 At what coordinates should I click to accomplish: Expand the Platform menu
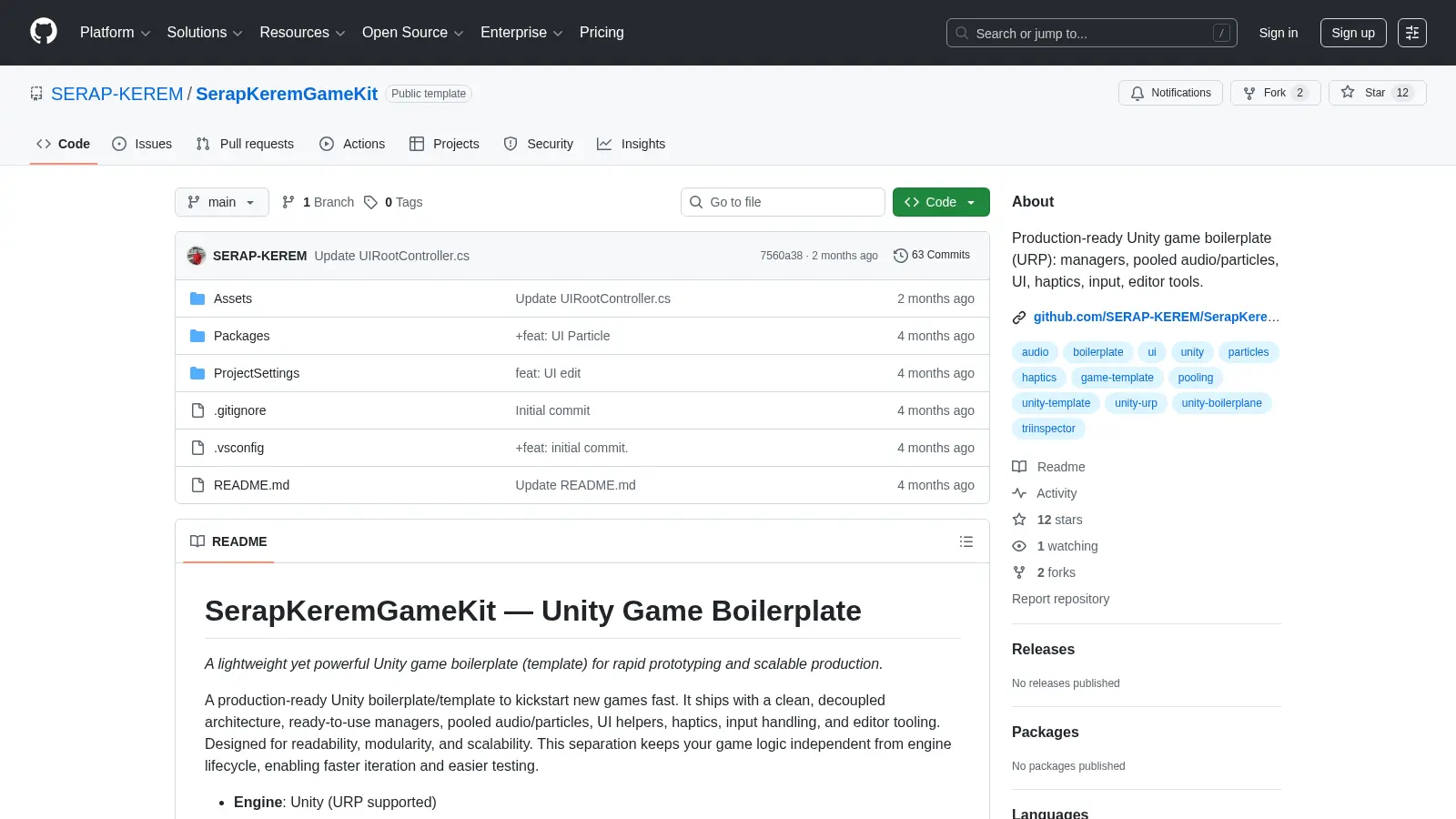pyautogui.click(x=115, y=33)
